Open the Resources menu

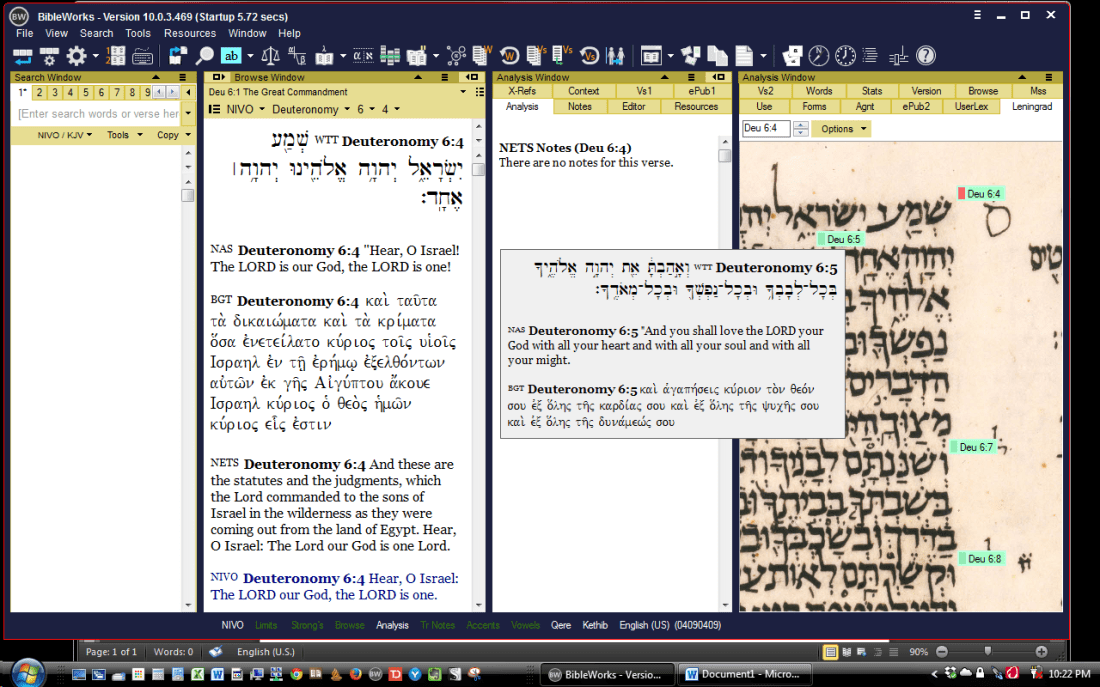pyautogui.click(x=190, y=32)
